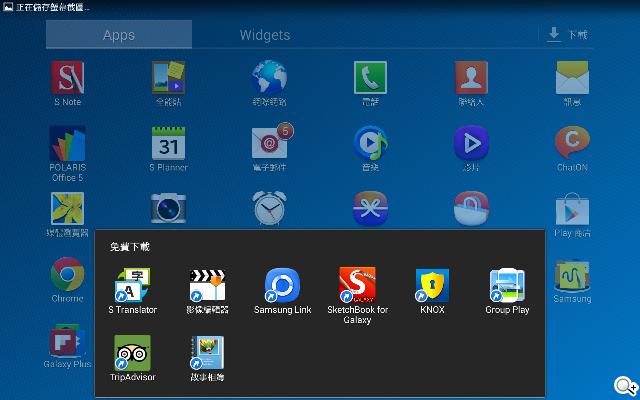The height and width of the screenshot is (400, 640).
Task: Open the Play Store app
Action: click(x=572, y=209)
